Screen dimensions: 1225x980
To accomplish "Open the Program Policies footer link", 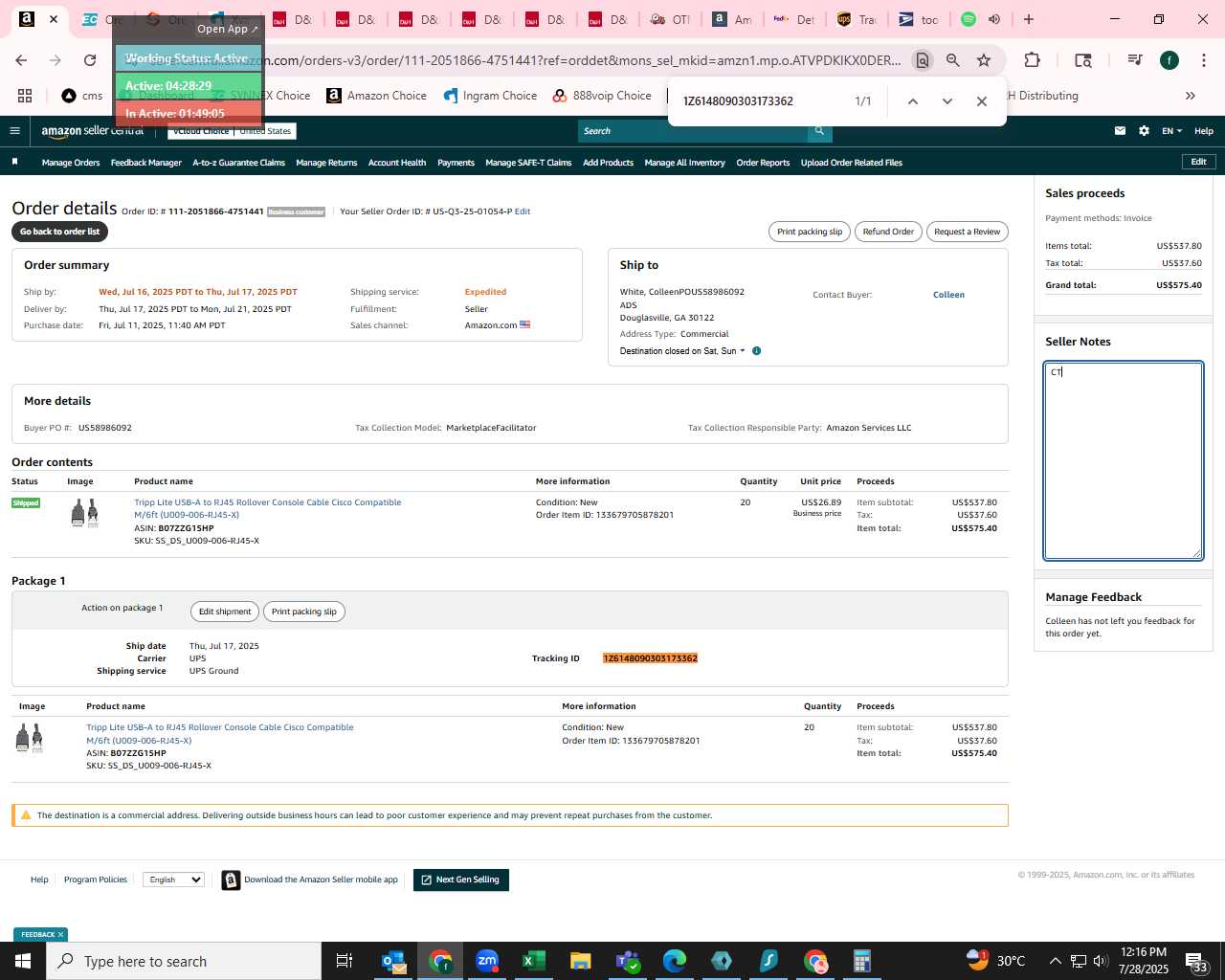I will [x=96, y=880].
